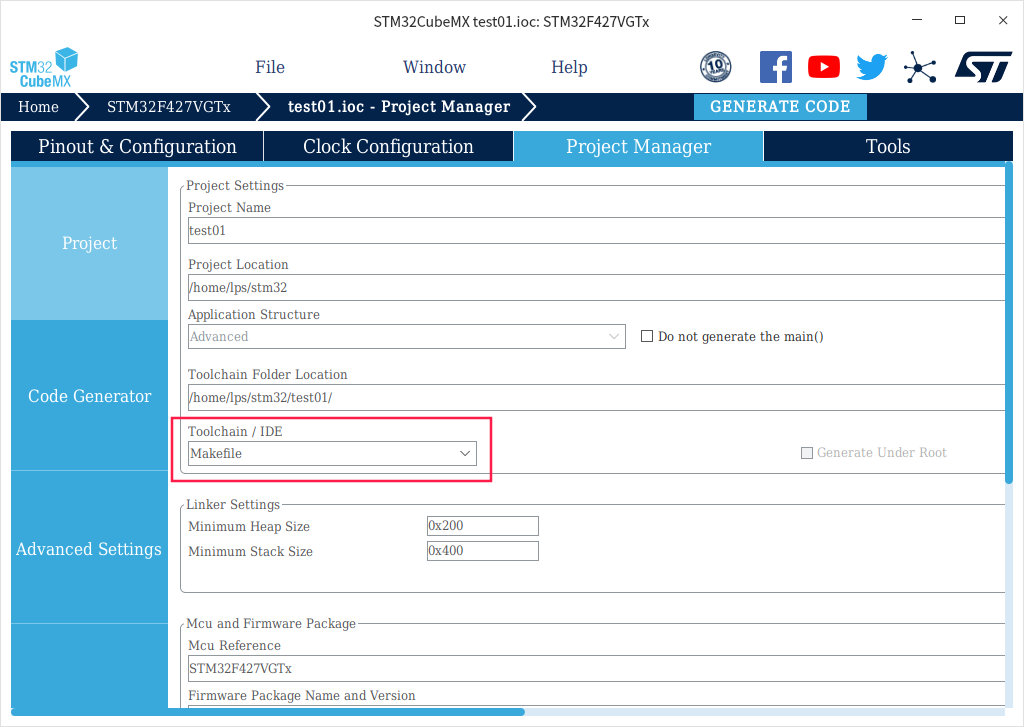1024x727 pixels.
Task: Open the Application Structure dropdown
Action: pos(406,336)
